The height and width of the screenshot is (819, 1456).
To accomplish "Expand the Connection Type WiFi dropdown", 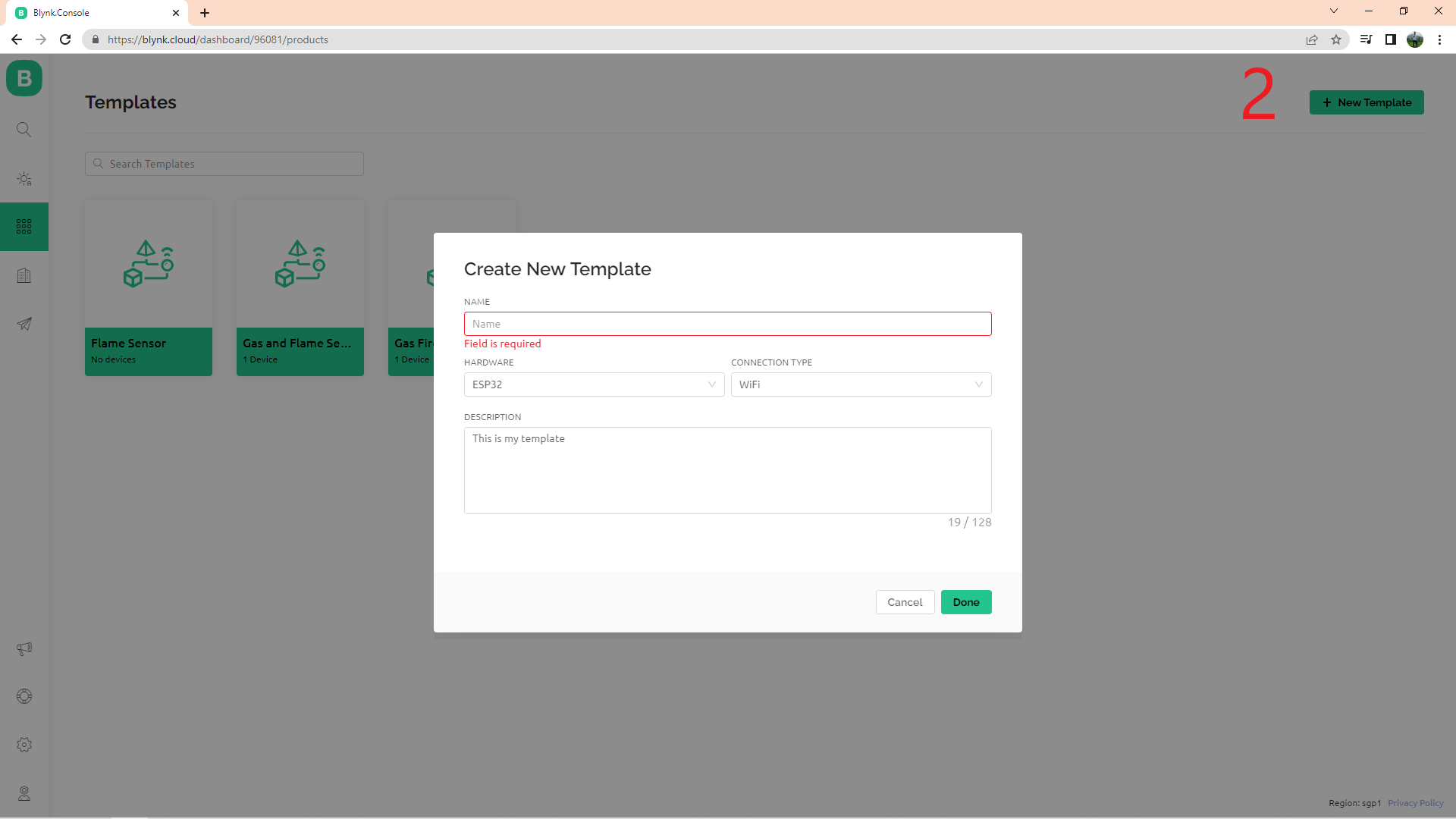I will click(x=861, y=384).
